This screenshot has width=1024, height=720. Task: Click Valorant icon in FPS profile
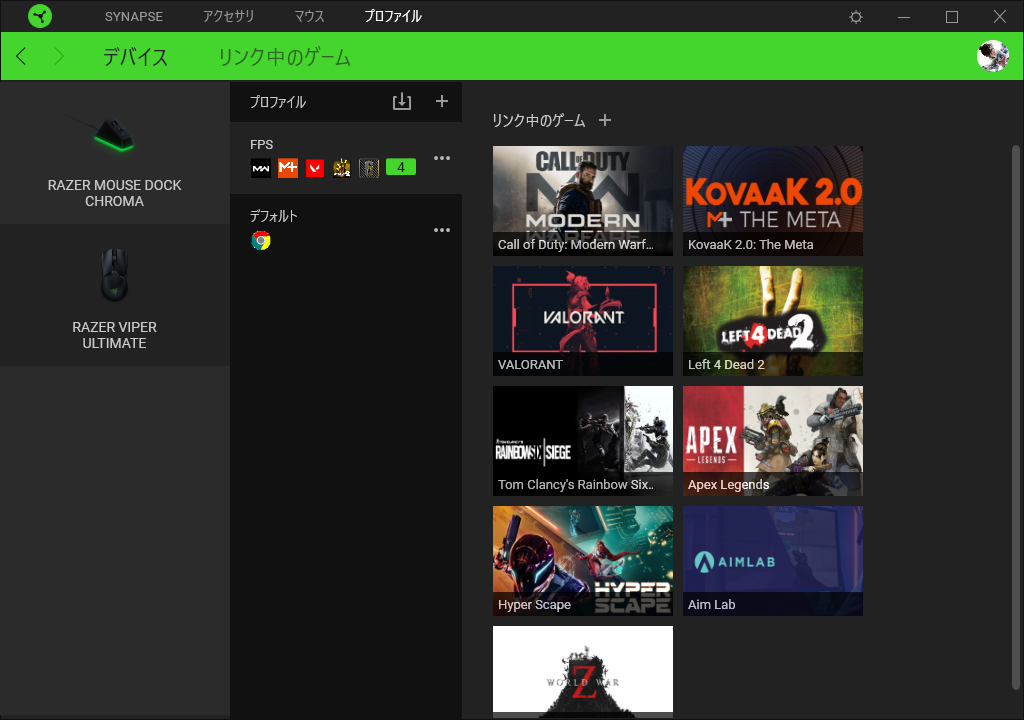[315, 168]
